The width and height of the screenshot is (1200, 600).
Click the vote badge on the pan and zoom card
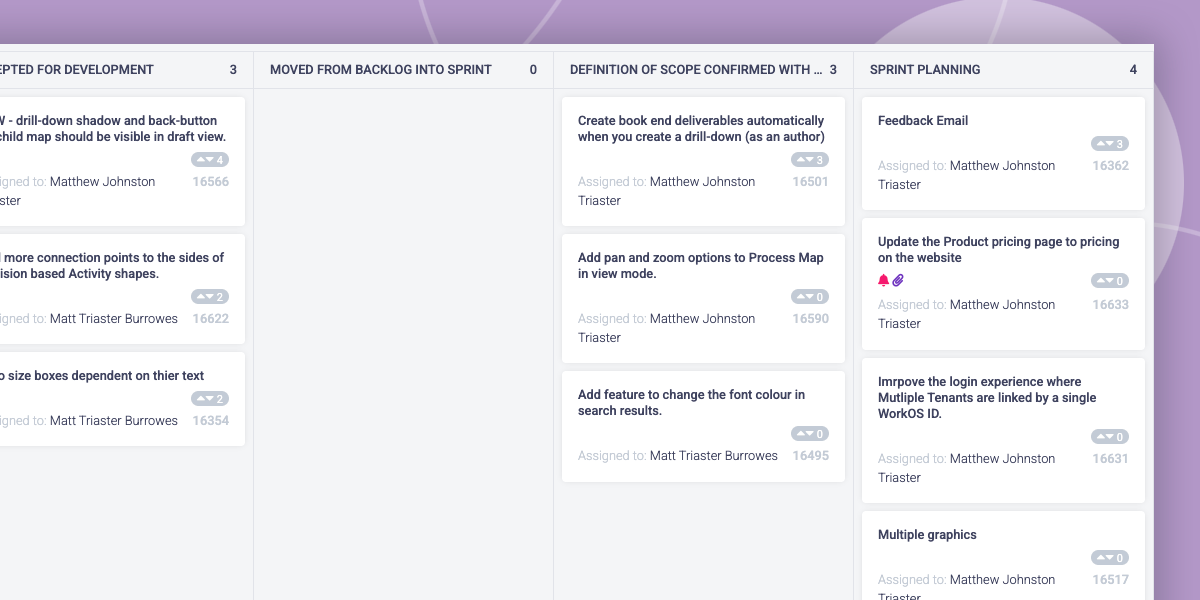coord(810,297)
